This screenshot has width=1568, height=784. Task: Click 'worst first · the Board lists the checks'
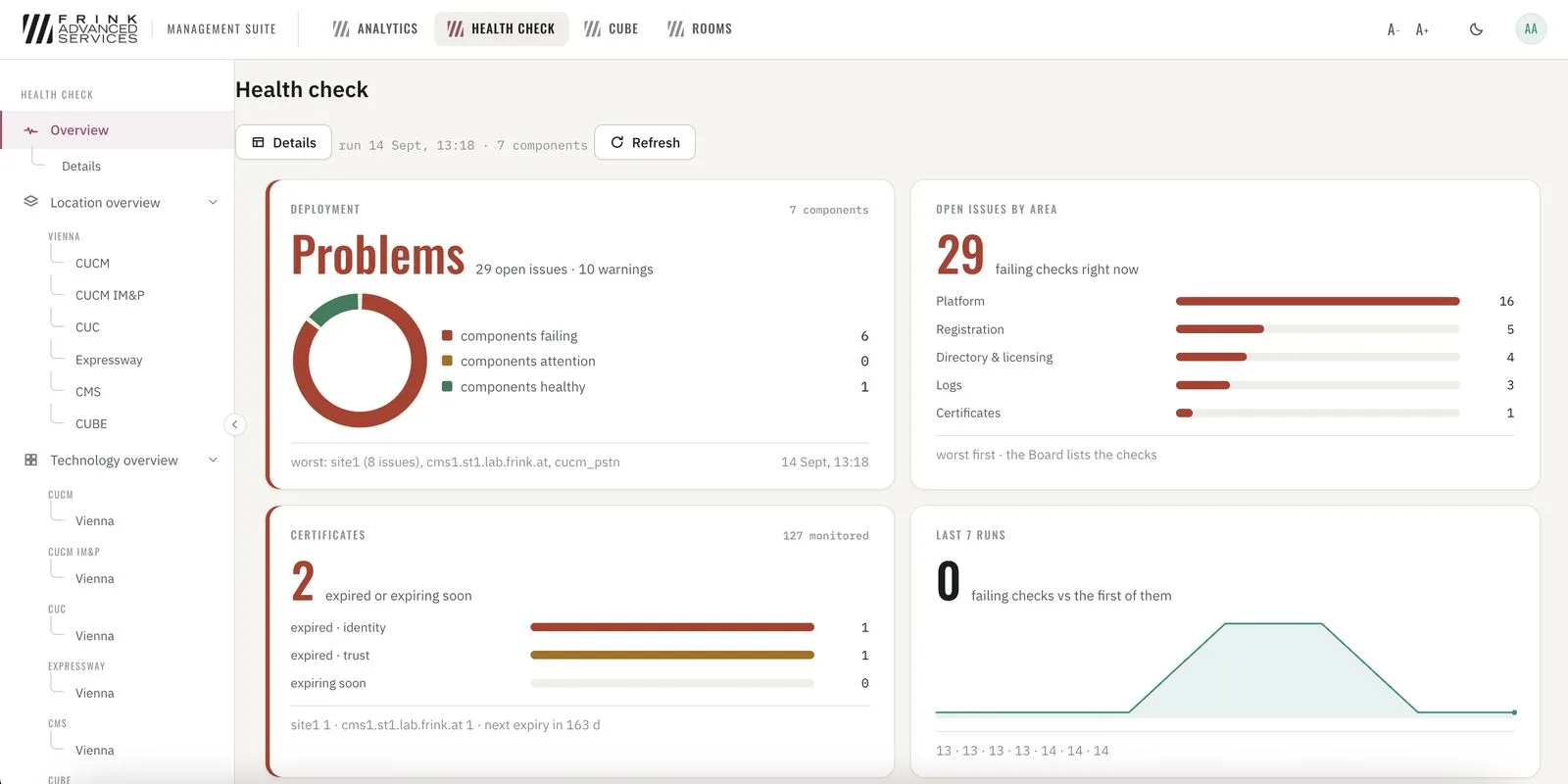(x=1046, y=455)
